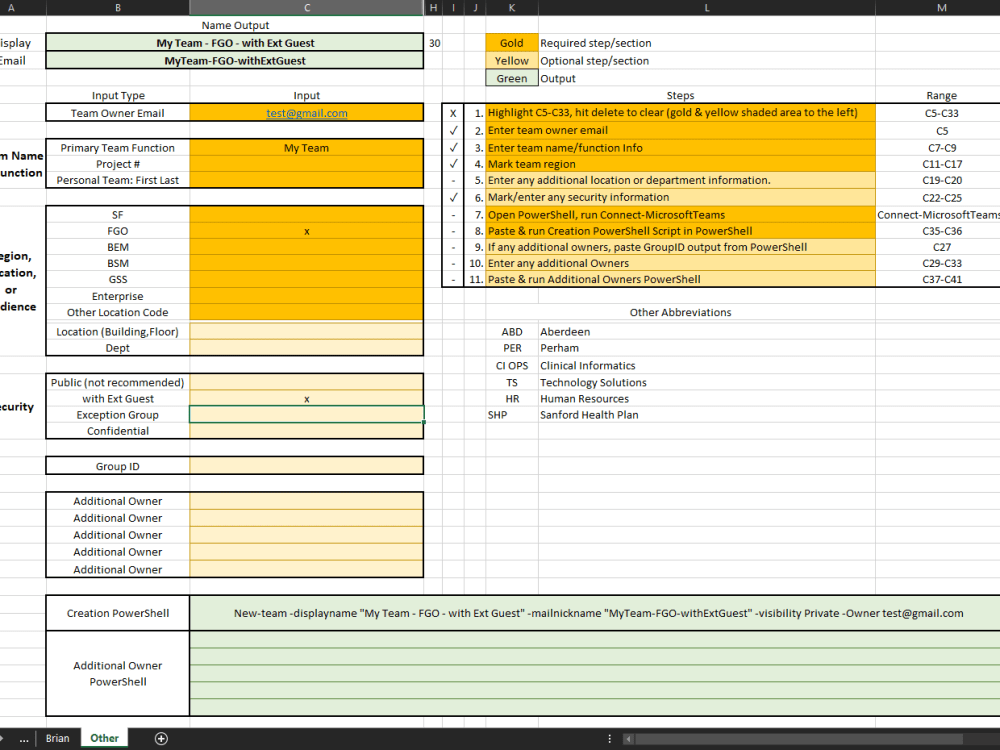The height and width of the screenshot is (750, 1000).
Task: Click the empty Group ID input field
Action: pos(306,464)
